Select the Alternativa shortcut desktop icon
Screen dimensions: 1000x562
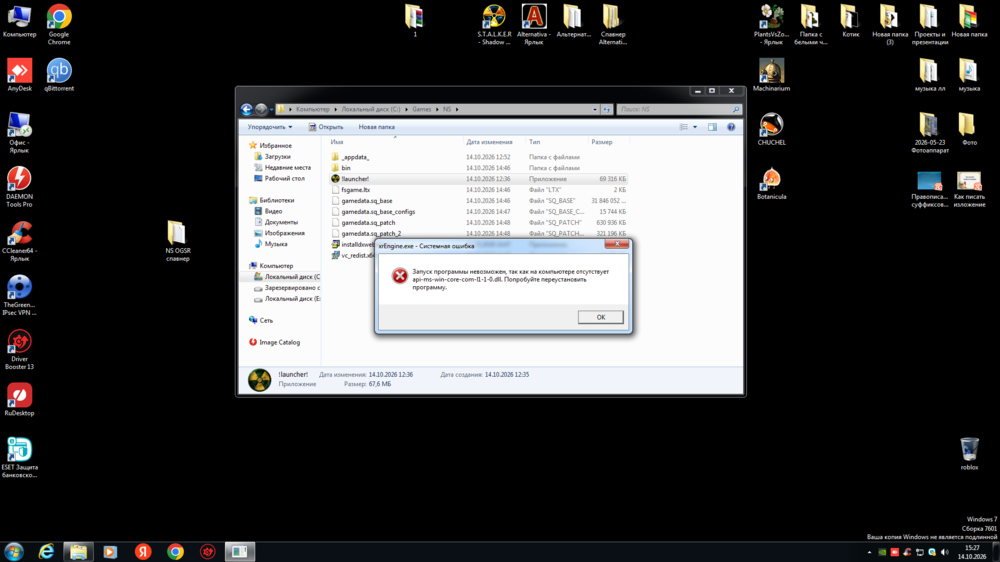[x=534, y=24]
